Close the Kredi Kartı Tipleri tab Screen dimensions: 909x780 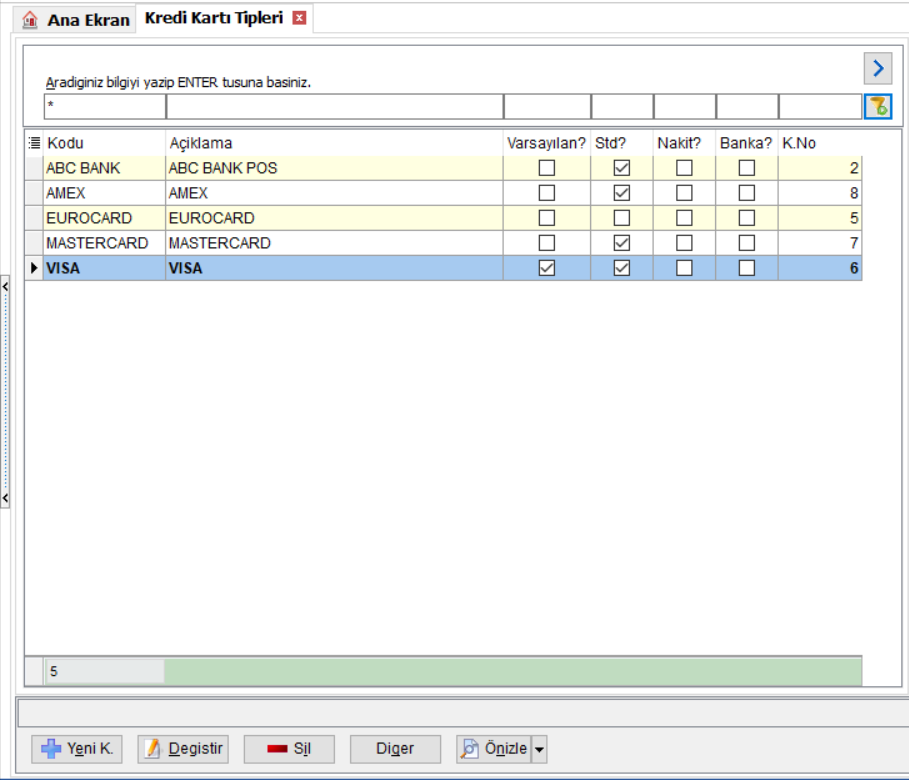point(299,18)
